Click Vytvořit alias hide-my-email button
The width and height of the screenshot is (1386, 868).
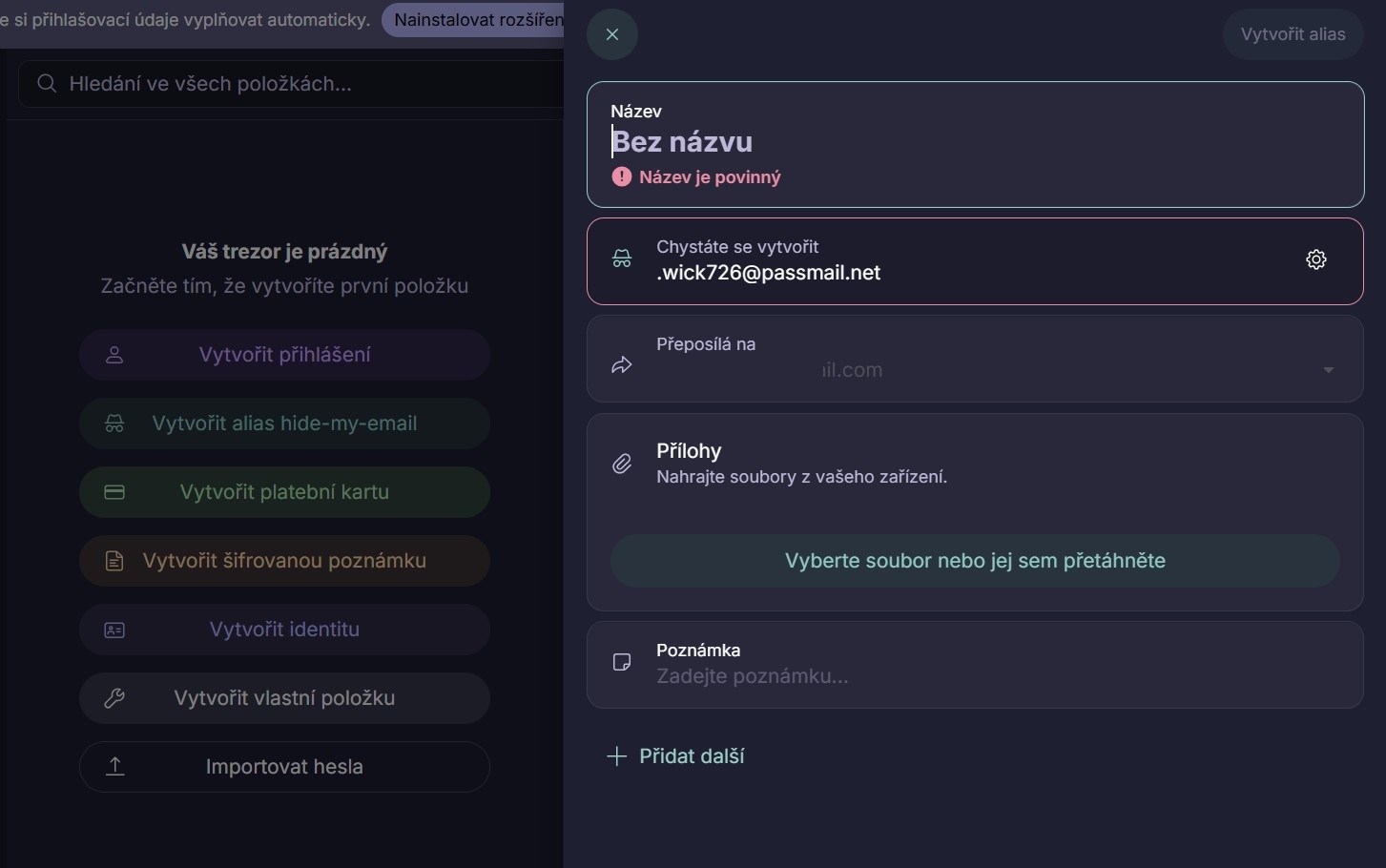284,424
